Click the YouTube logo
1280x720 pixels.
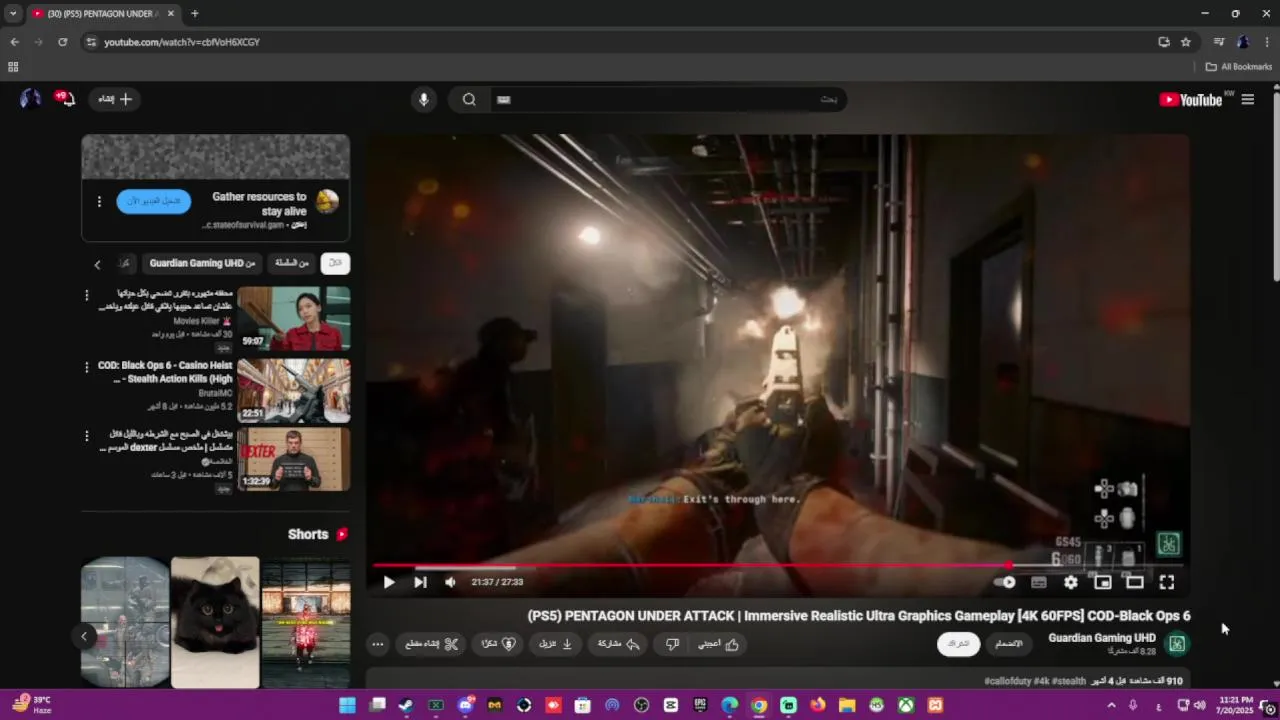pos(1190,99)
